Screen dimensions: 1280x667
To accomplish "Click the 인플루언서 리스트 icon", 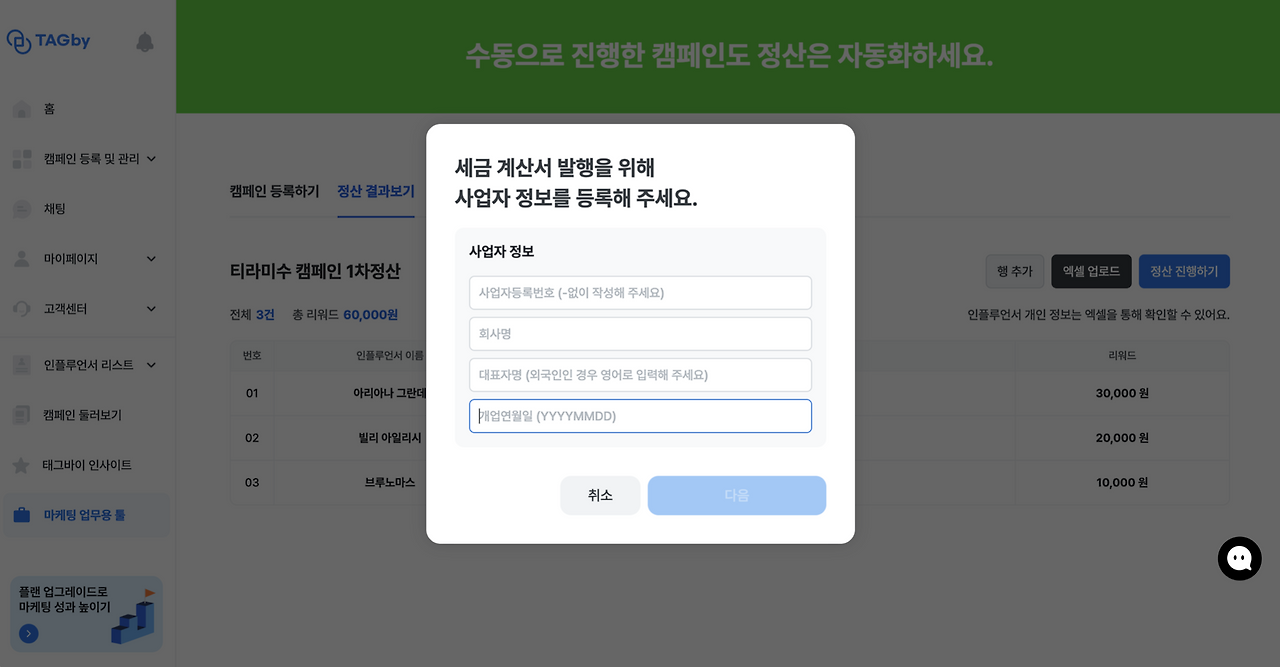I will [x=22, y=365].
